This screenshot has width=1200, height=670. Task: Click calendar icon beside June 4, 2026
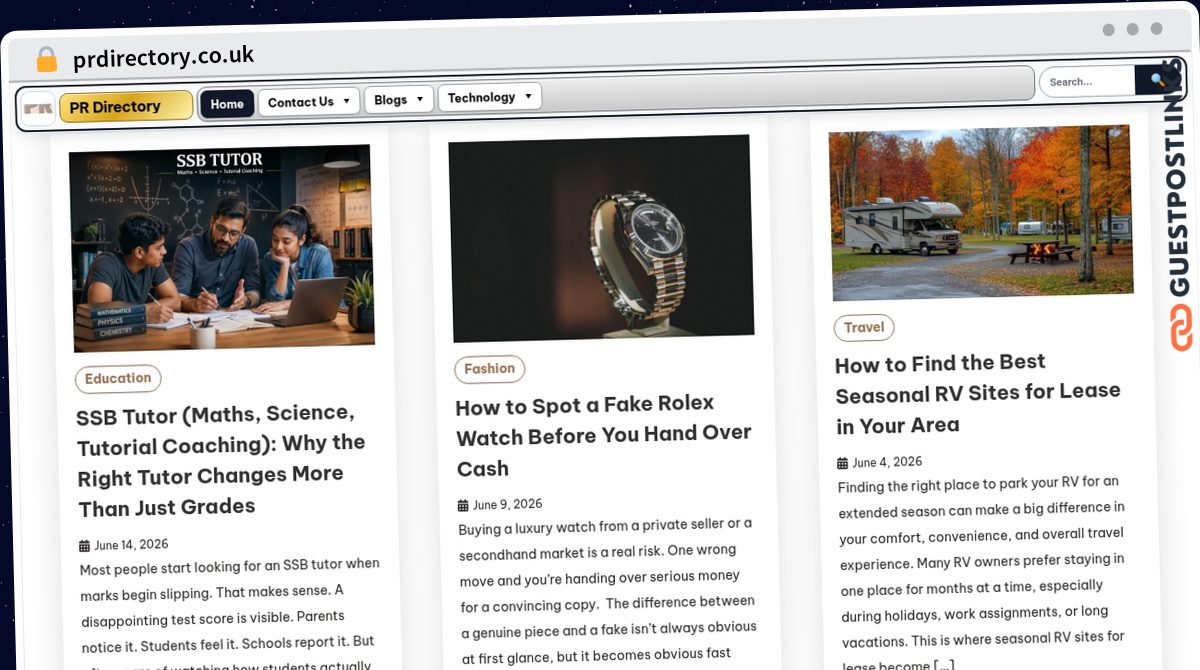[842, 463]
